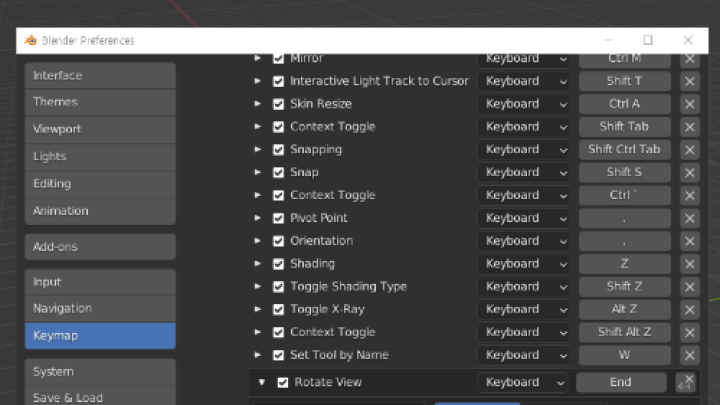Remove the Toggle X-Ray entry
The image size is (720, 405).
pos(689,309)
